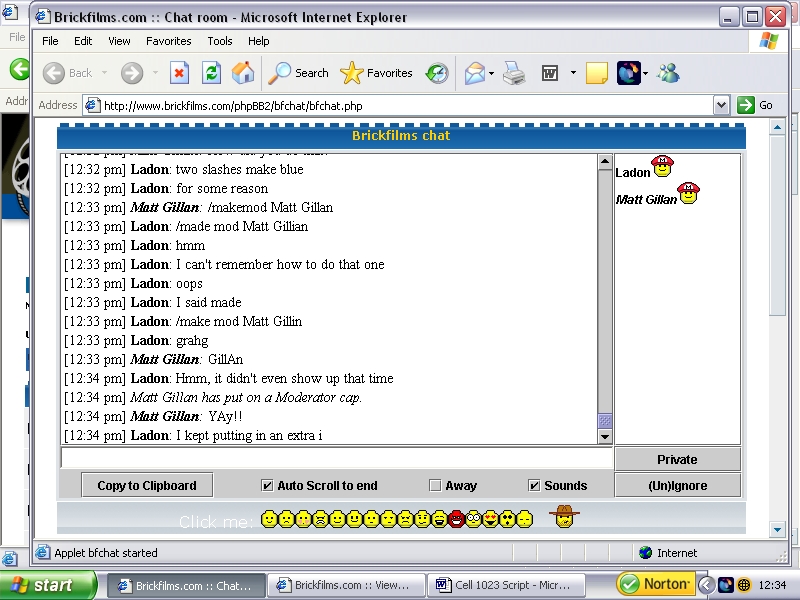Click the Private button
This screenshot has height=600, width=800.
coord(677,459)
